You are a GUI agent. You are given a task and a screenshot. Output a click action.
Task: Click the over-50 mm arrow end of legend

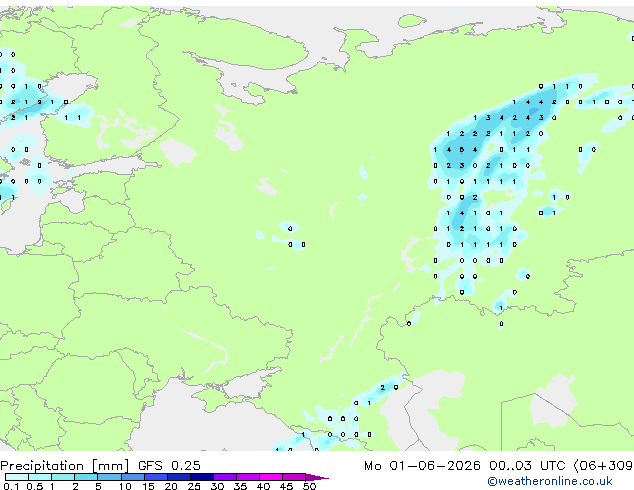(x=317, y=477)
